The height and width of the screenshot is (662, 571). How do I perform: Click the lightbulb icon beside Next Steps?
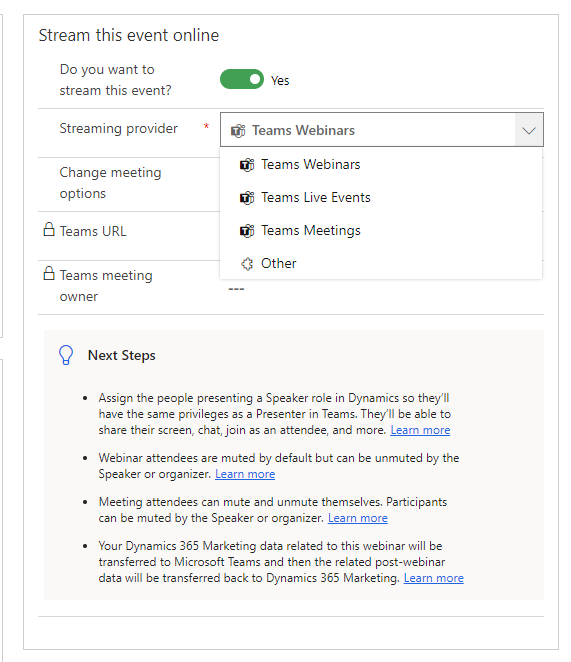66,355
